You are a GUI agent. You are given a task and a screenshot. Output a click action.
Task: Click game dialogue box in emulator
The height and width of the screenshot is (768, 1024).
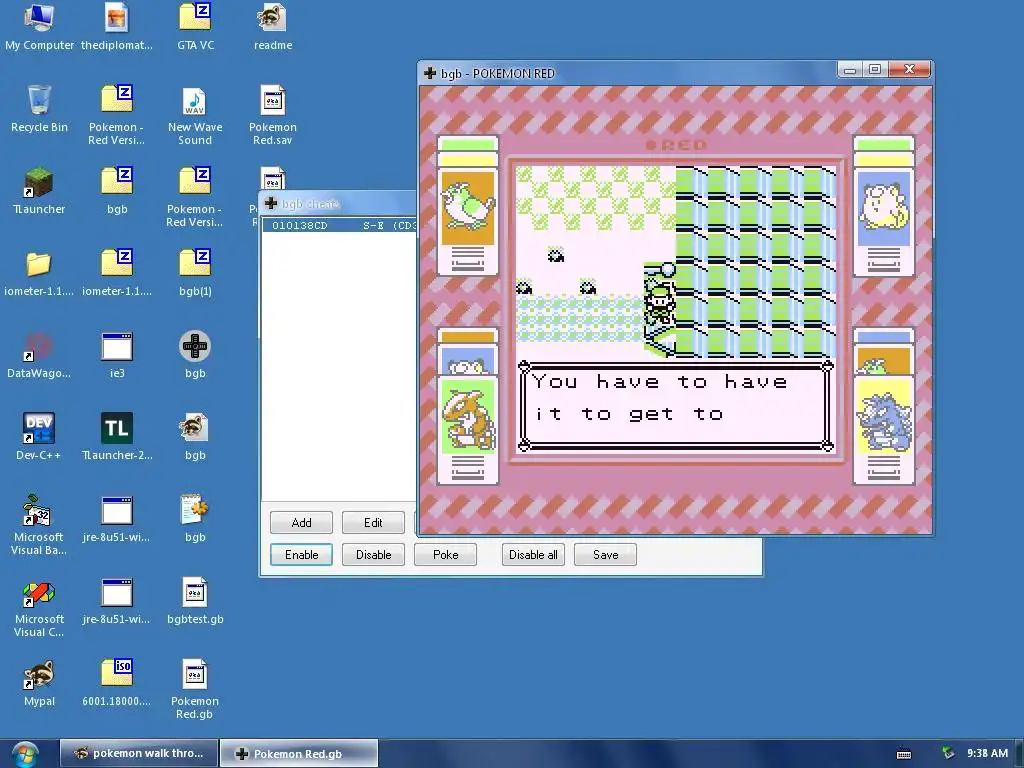(675, 406)
